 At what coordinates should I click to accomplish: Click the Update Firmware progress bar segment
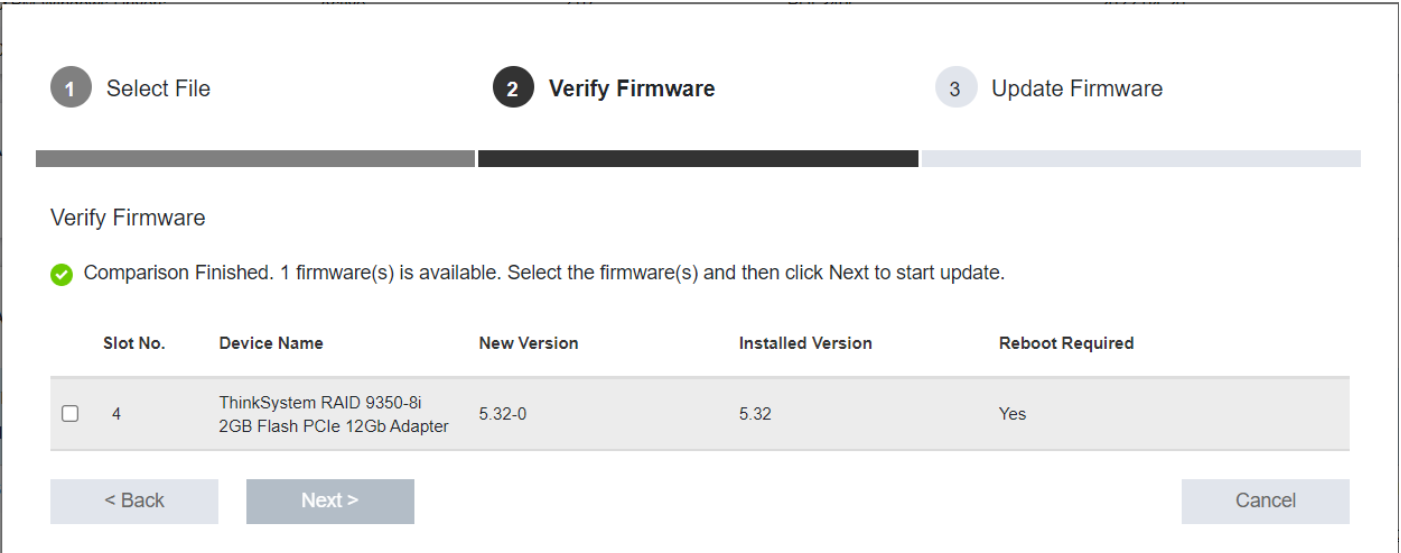pos(1141,159)
